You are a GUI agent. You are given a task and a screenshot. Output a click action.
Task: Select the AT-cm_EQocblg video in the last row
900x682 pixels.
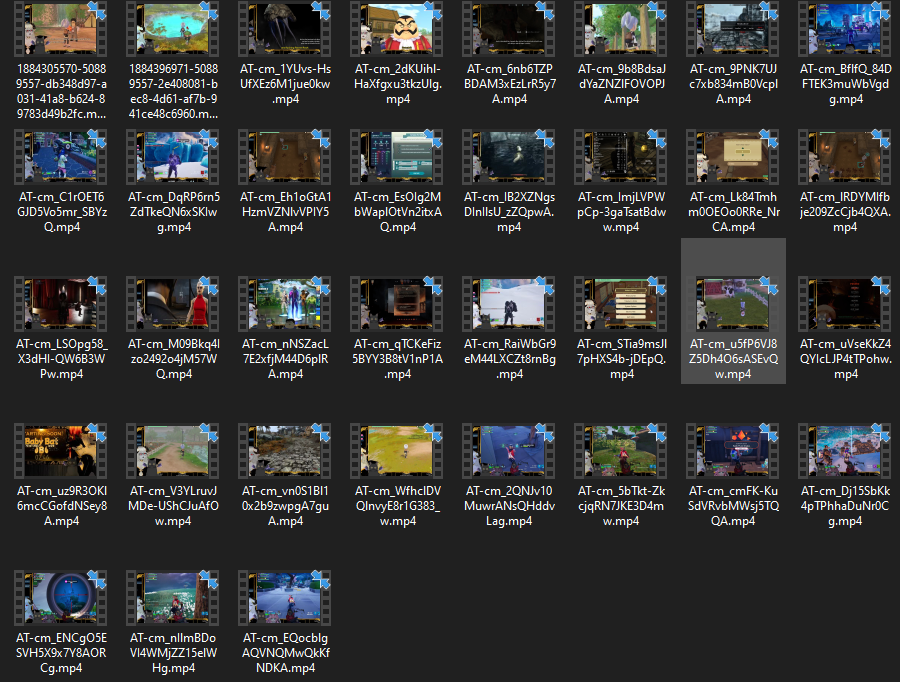pos(285,600)
